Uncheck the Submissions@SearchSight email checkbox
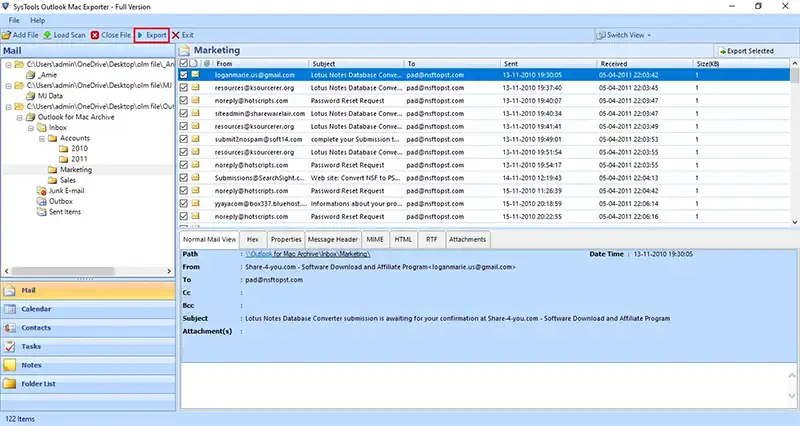The height and width of the screenshot is (426, 800). click(x=184, y=178)
